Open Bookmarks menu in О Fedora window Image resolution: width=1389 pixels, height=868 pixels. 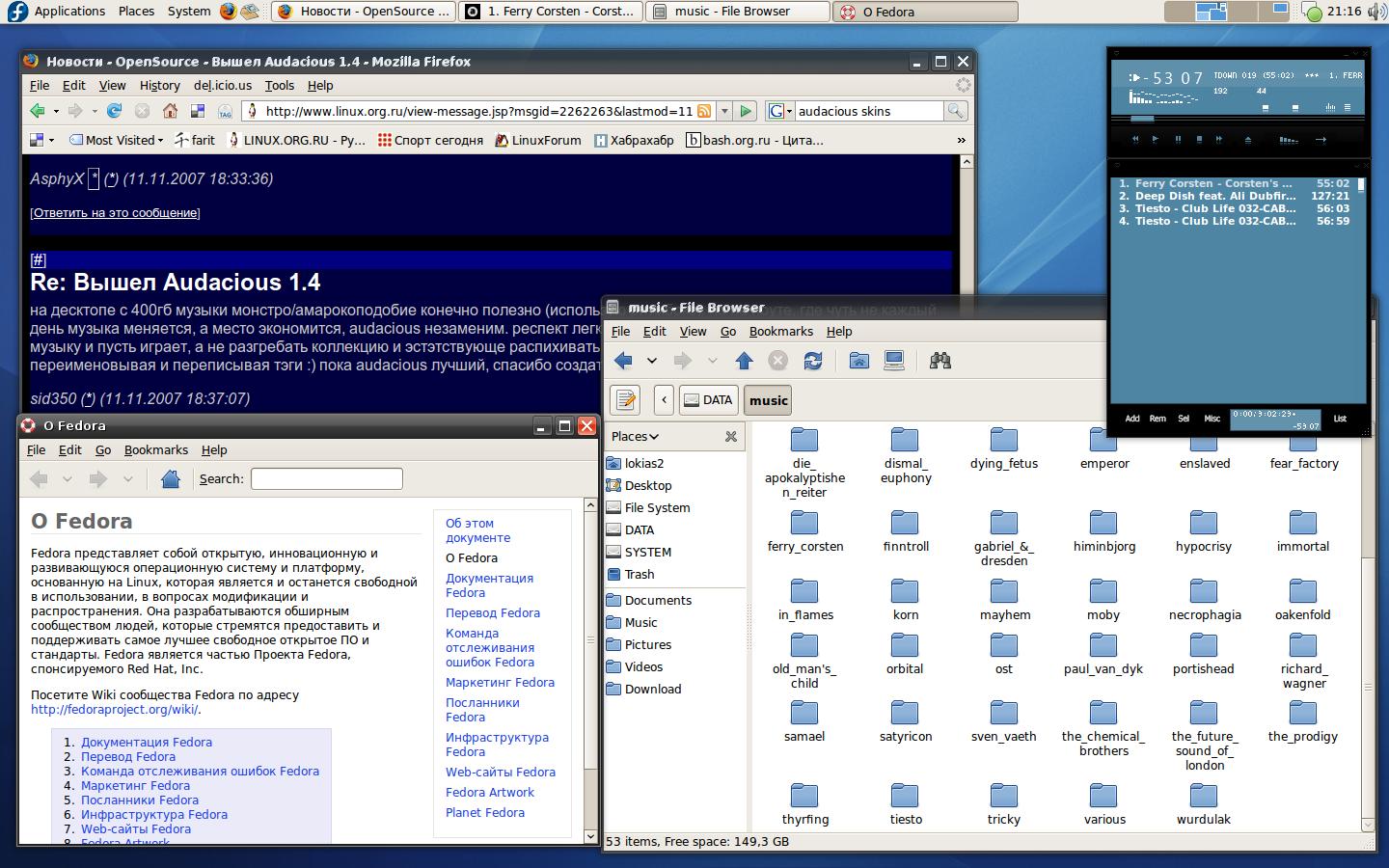click(156, 450)
